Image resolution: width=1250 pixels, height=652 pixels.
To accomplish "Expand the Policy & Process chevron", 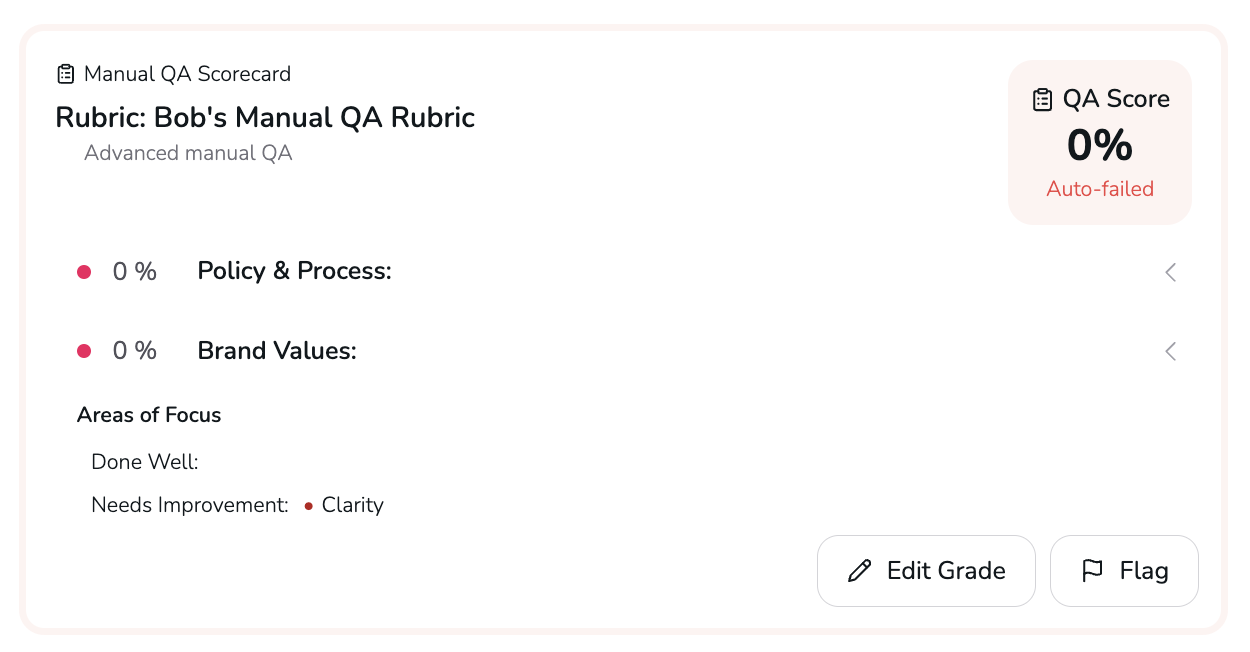I will coord(1170,272).
